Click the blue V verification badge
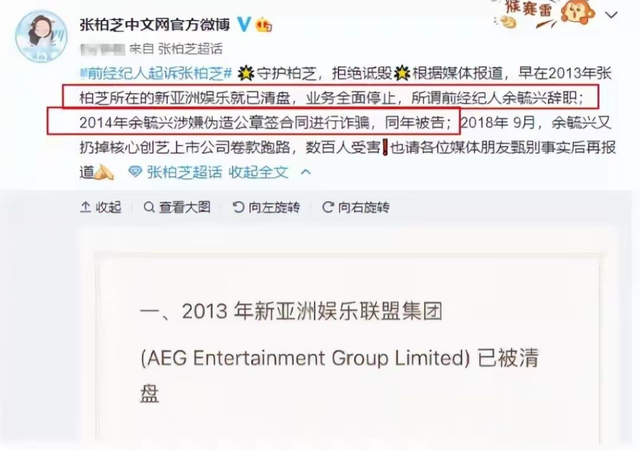This screenshot has height=450, width=640. click(244, 25)
